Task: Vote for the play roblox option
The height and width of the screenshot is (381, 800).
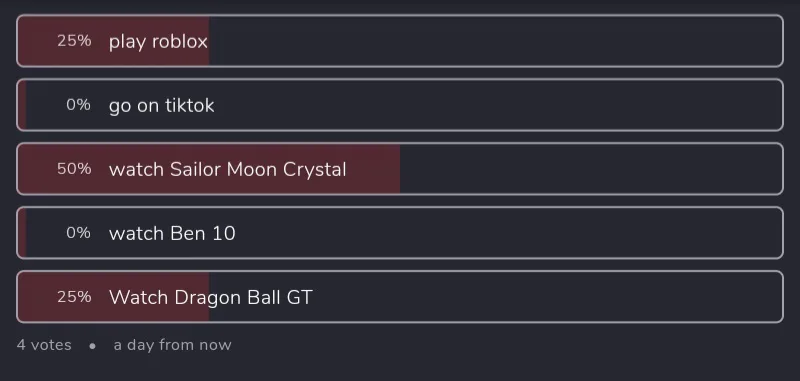Action: [400, 41]
